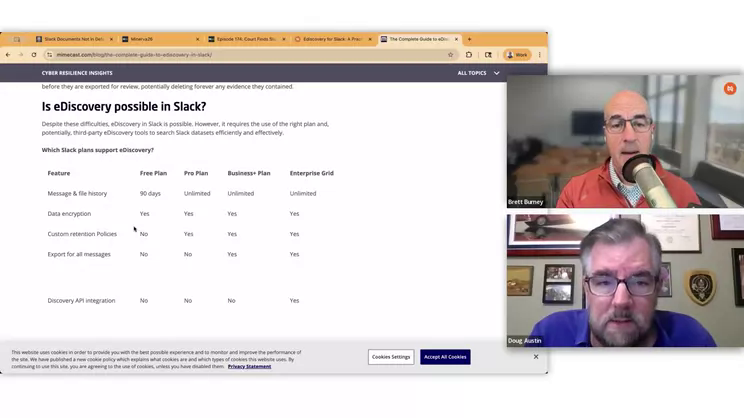Open the Privacy Statement link
744x418 pixels.
coord(249,367)
